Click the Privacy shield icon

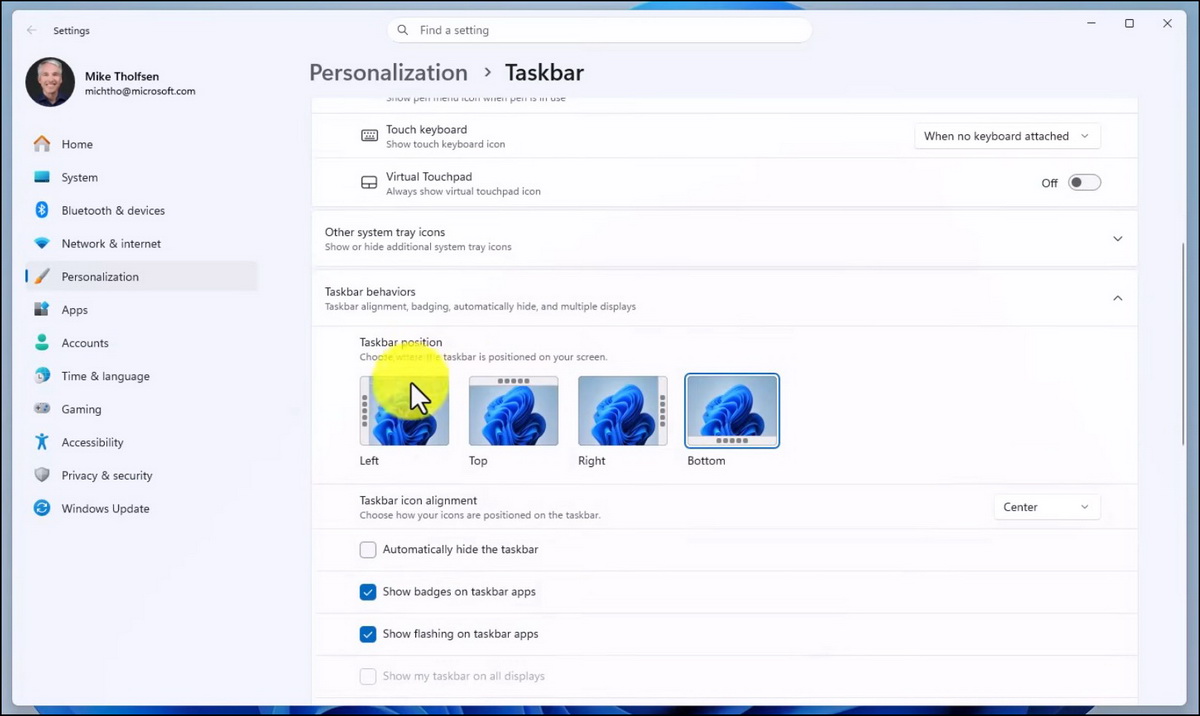42,474
